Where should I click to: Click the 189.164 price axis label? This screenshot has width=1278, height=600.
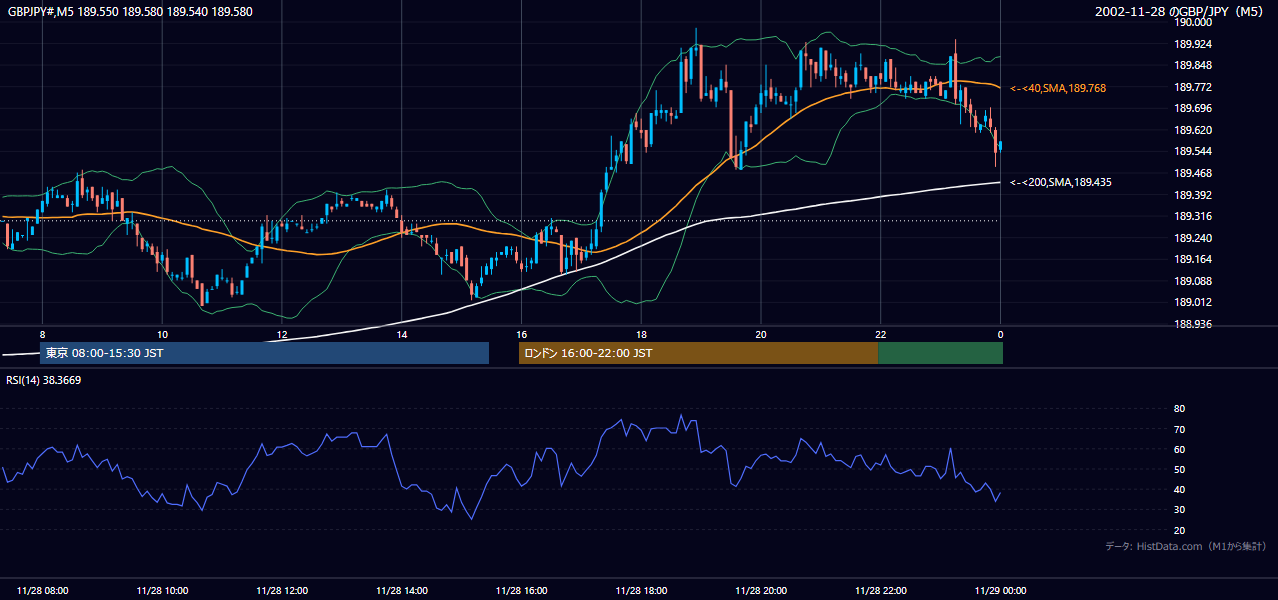[1193, 259]
